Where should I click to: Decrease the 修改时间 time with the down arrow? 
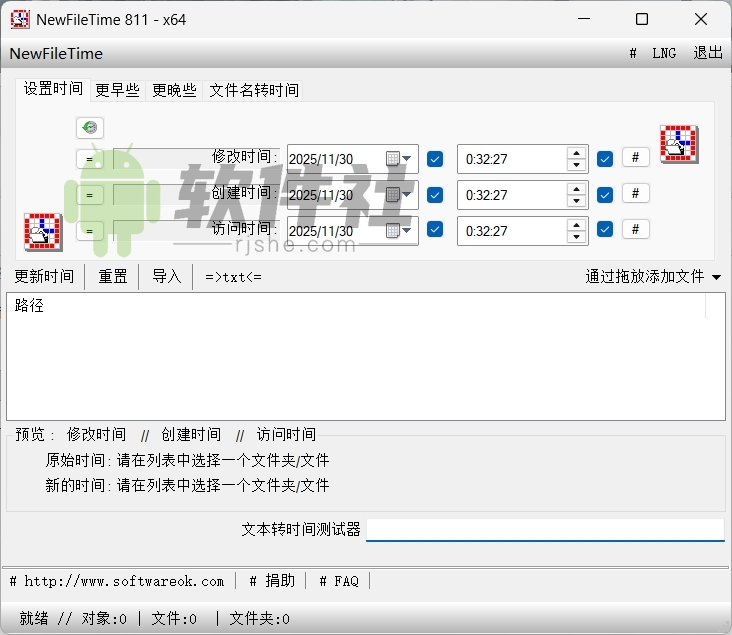(577, 165)
